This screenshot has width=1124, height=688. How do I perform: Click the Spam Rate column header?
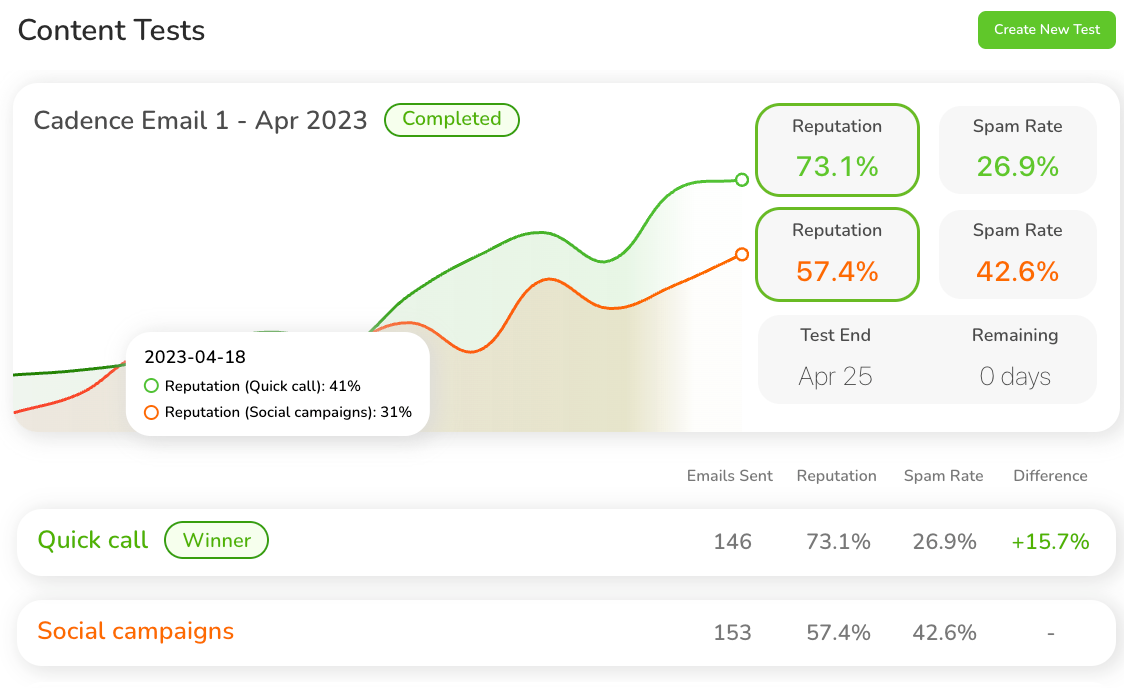tap(943, 476)
